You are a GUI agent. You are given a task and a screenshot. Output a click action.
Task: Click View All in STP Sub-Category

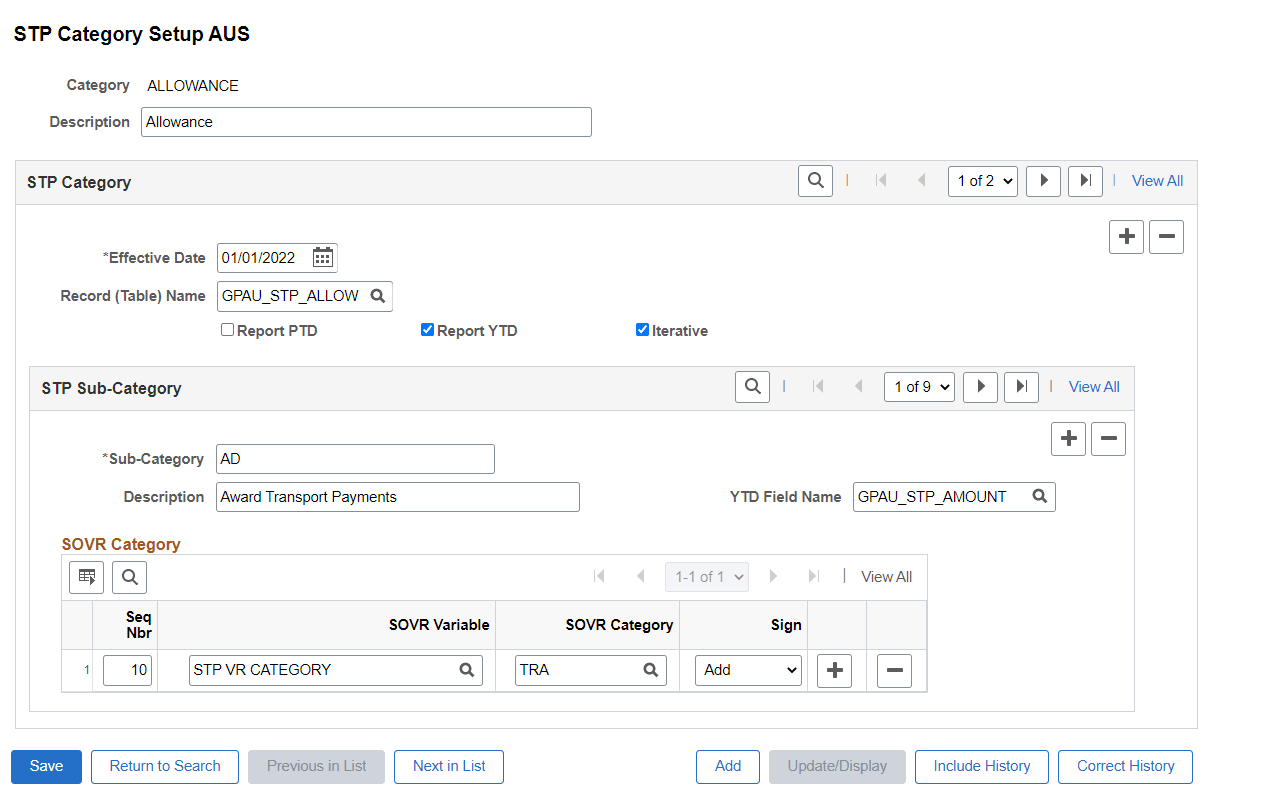1093,387
